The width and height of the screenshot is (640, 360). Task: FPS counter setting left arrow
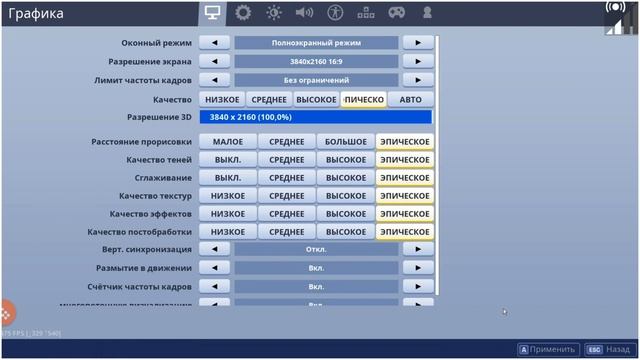coord(215,287)
